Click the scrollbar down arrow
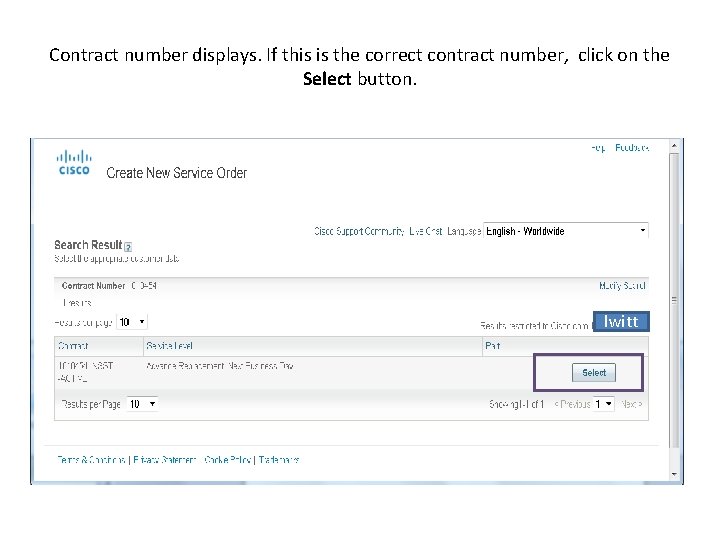The image size is (720, 540). point(674,474)
